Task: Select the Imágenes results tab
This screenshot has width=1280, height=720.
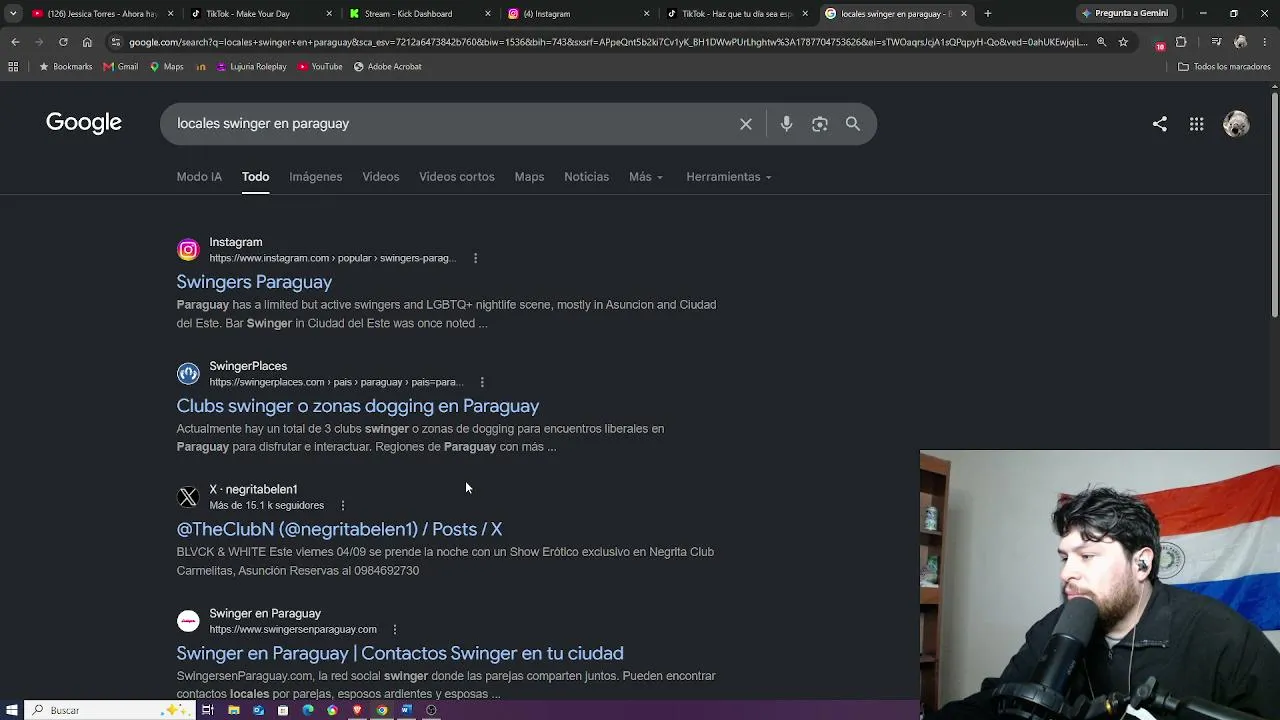Action: tap(316, 177)
